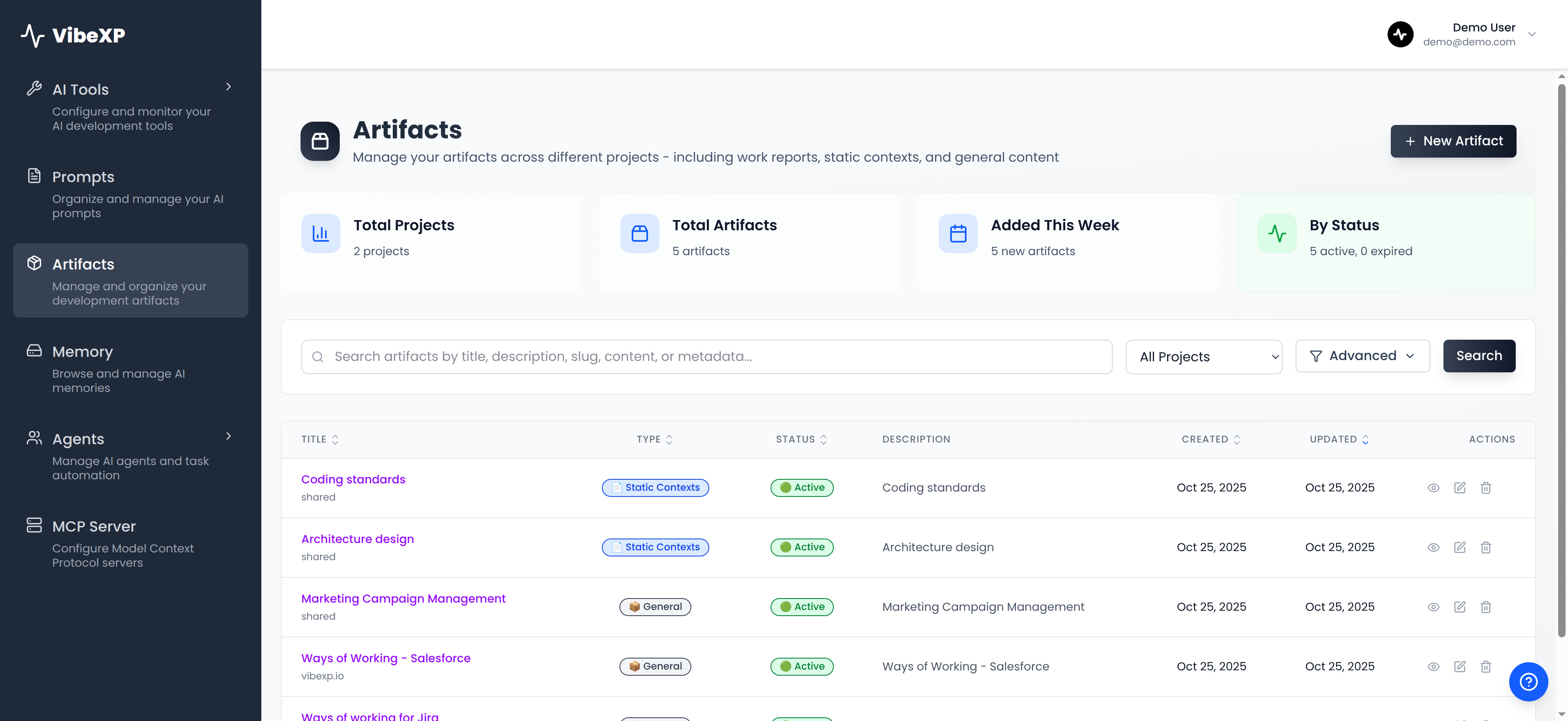This screenshot has height=721, width=1568.
Task: Click the magnifier icon in search field
Action: [x=318, y=356]
